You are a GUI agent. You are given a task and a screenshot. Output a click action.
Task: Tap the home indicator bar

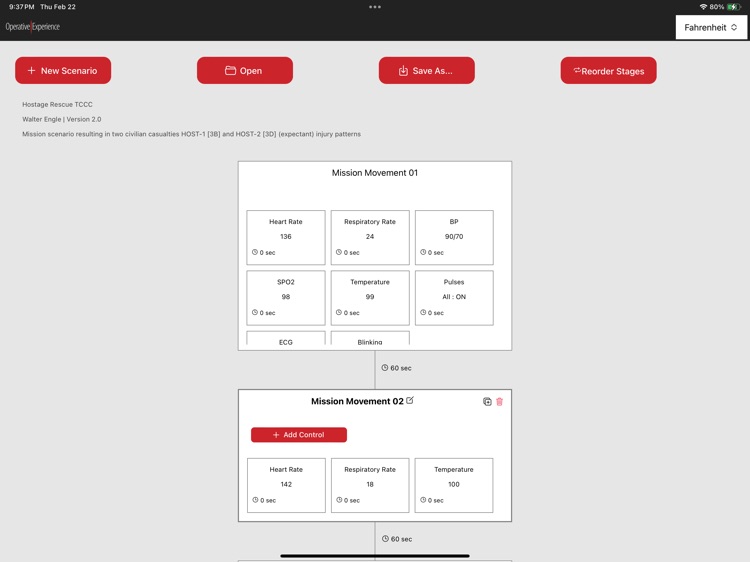pos(375,556)
